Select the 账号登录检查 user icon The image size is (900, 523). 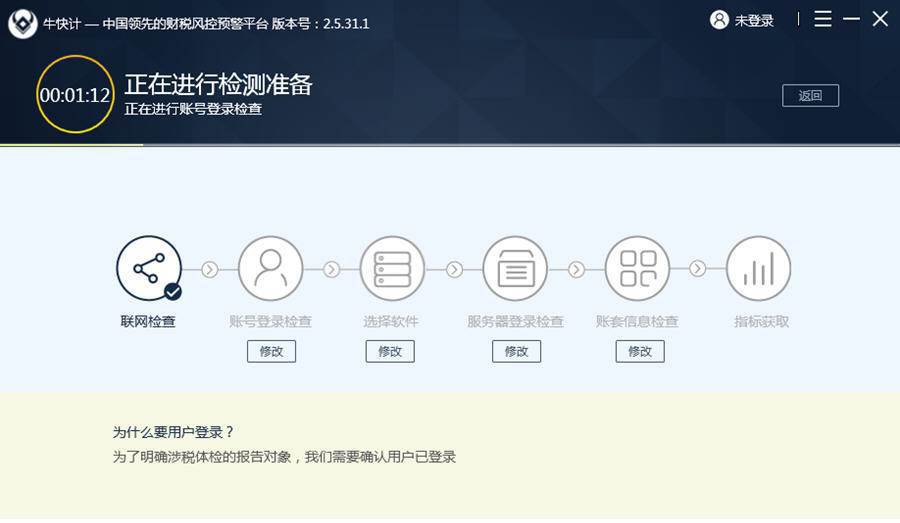point(271,268)
